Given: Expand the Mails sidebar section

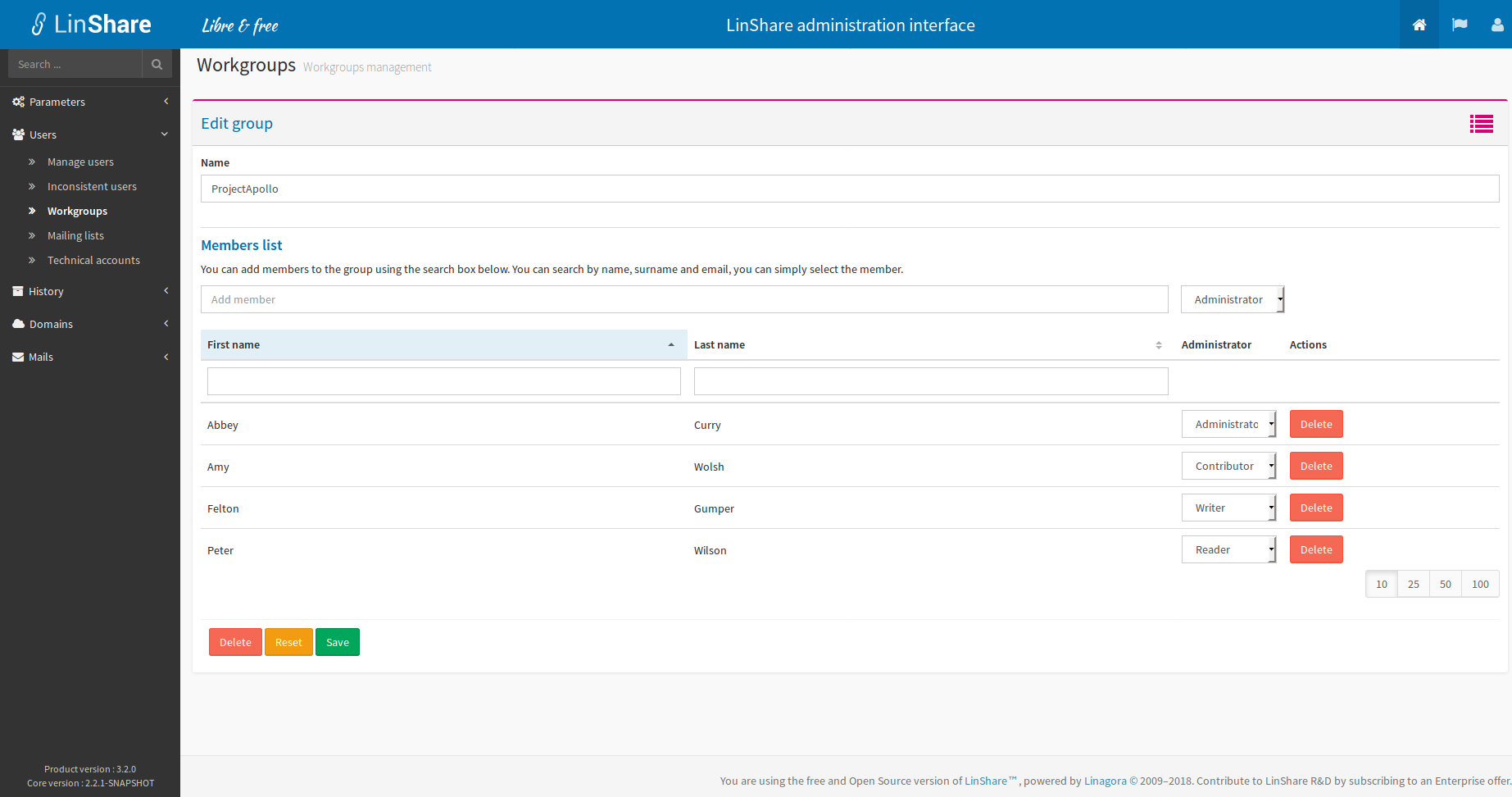Looking at the screenshot, I should [90, 357].
